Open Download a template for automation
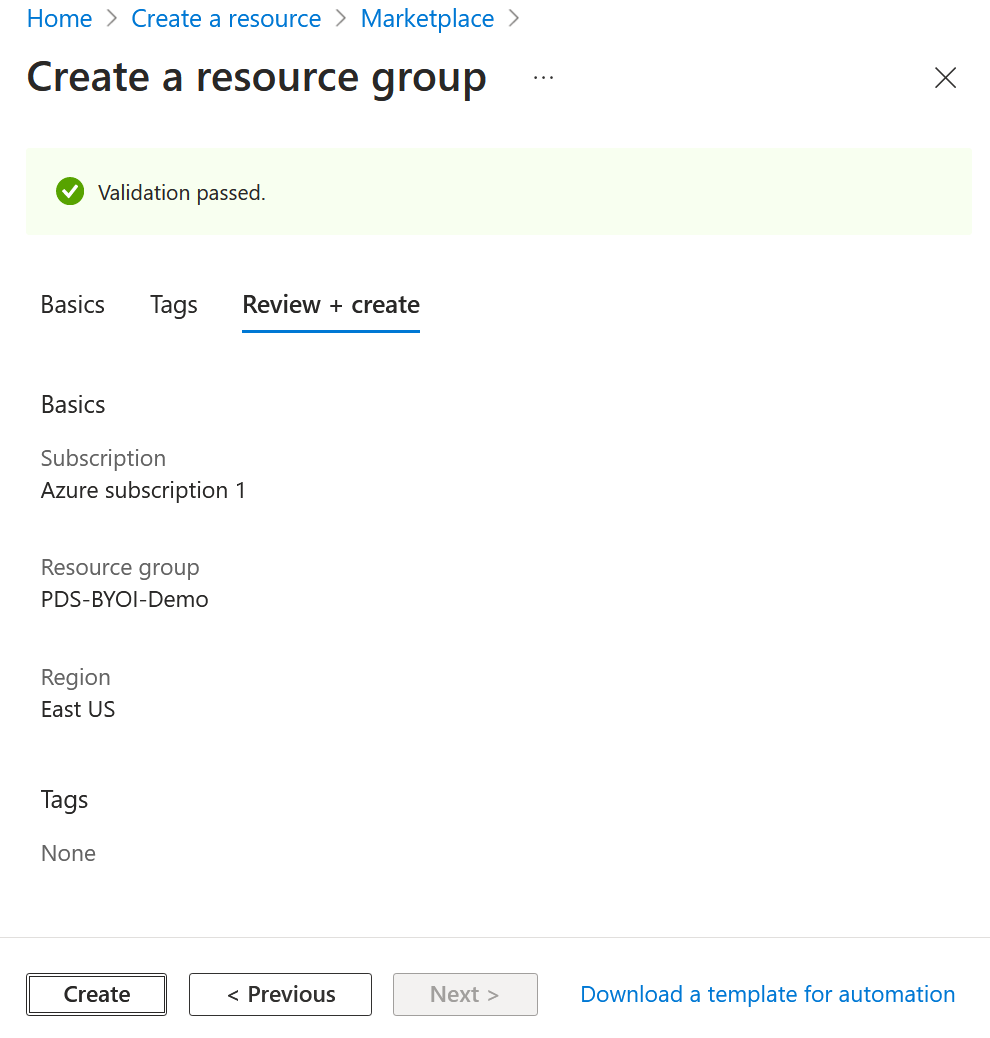 (767, 994)
